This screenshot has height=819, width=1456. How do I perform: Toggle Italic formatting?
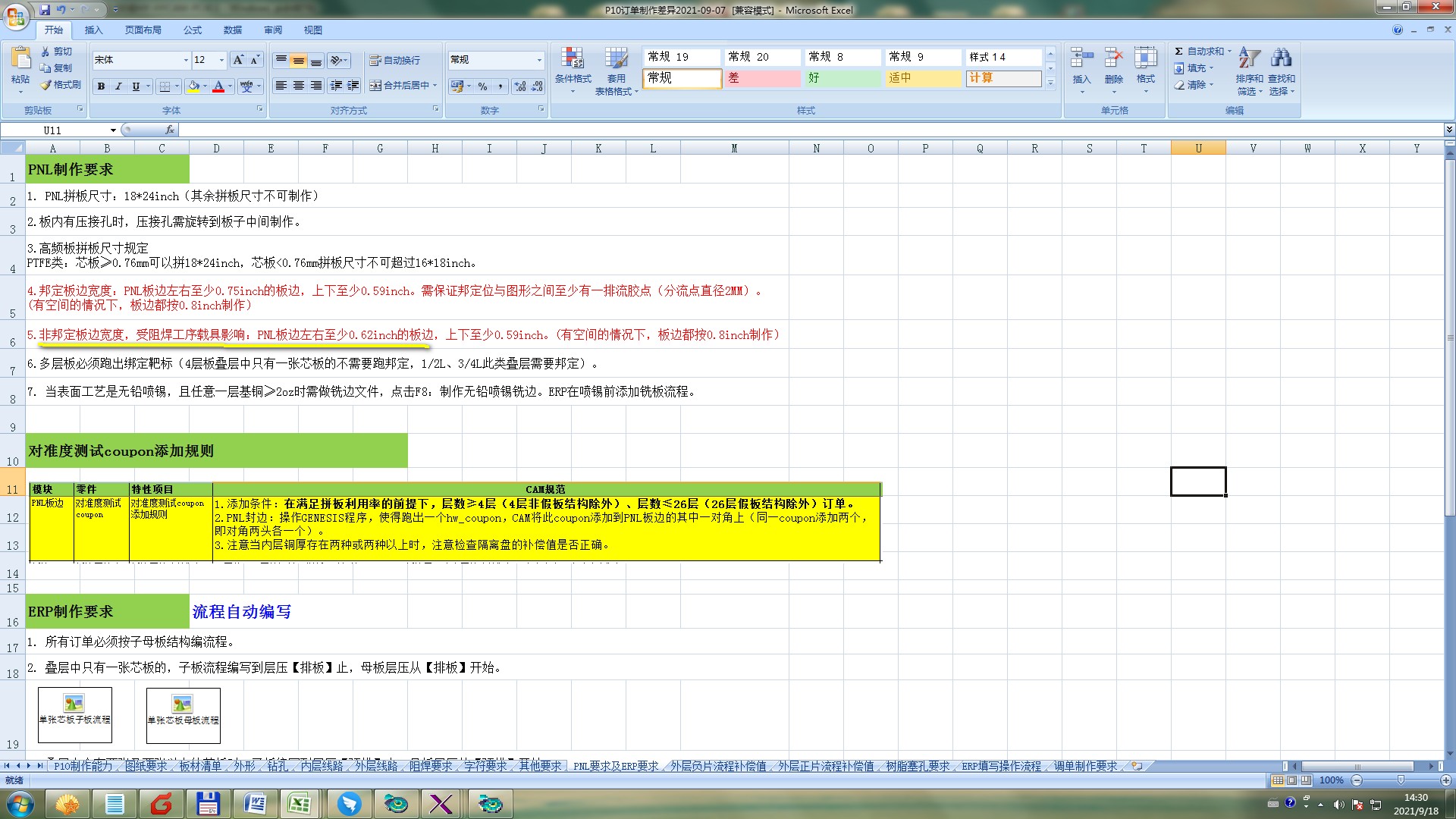[118, 86]
